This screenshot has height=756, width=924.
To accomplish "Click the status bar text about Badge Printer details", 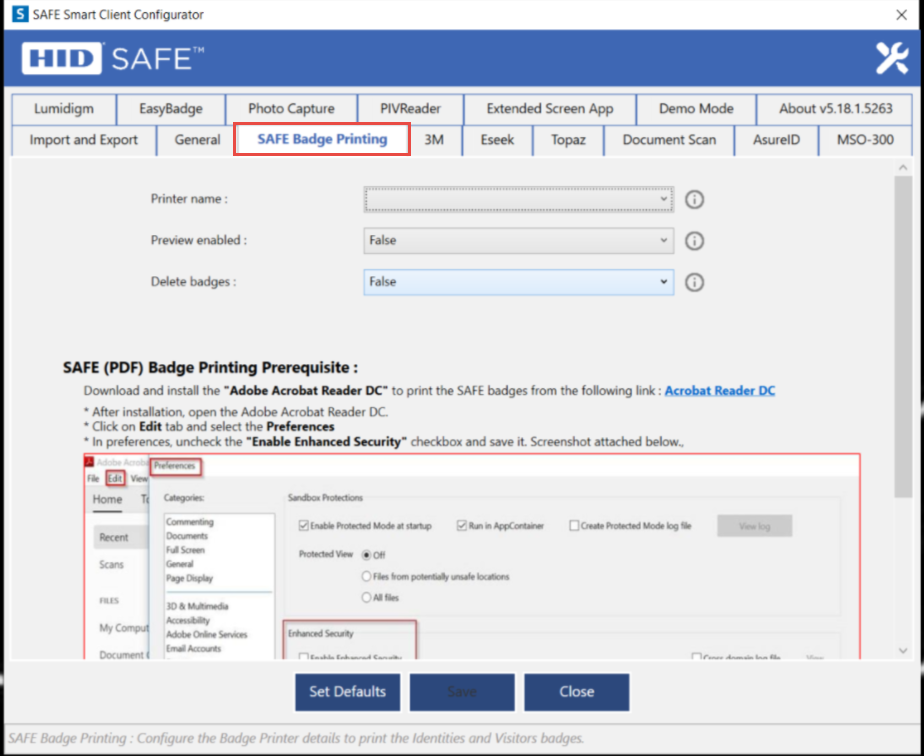I will point(296,738).
